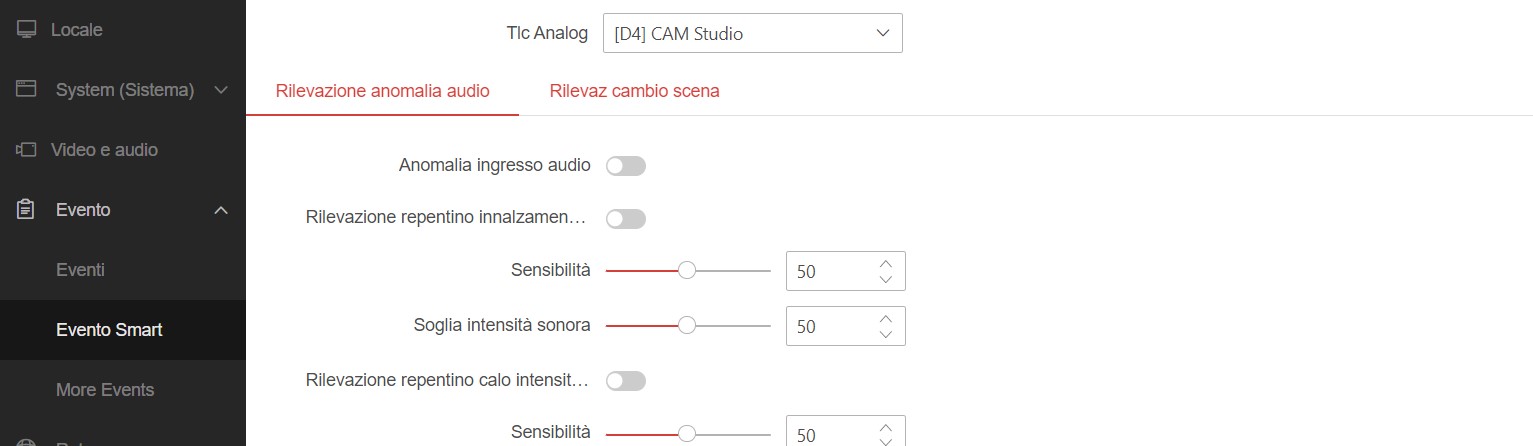The image size is (1533, 446).
Task: Select the Rilevazione anomalia audio tab
Action: tap(382, 91)
